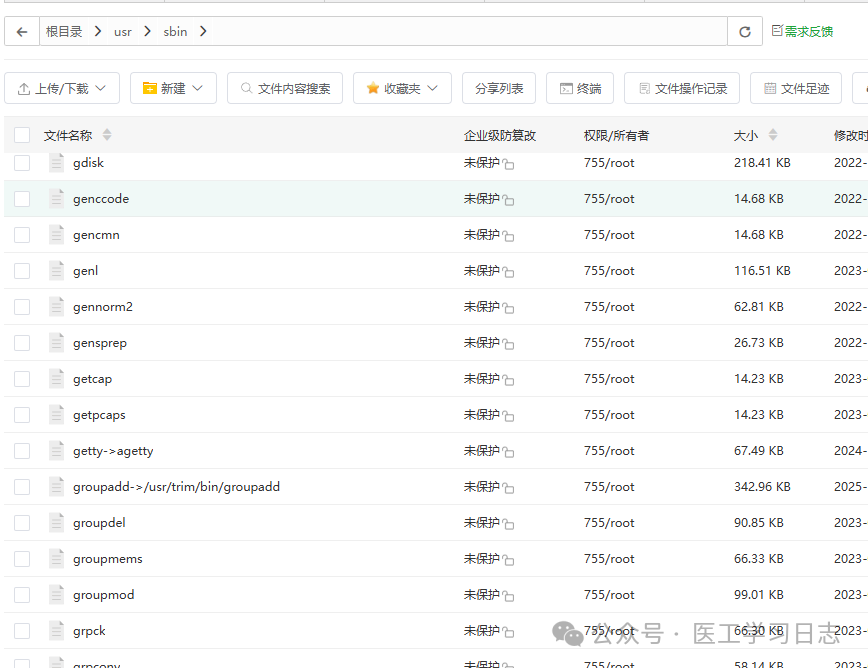Open the 上传/下载 dropdown
Screen dimensions: 868x668
(62, 88)
